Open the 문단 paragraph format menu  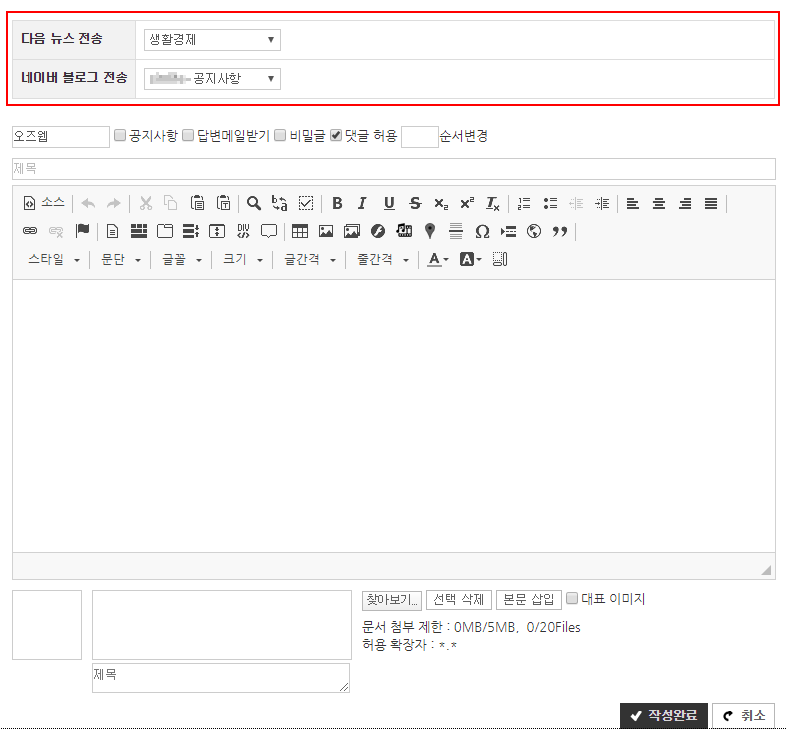tap(121, 260)
